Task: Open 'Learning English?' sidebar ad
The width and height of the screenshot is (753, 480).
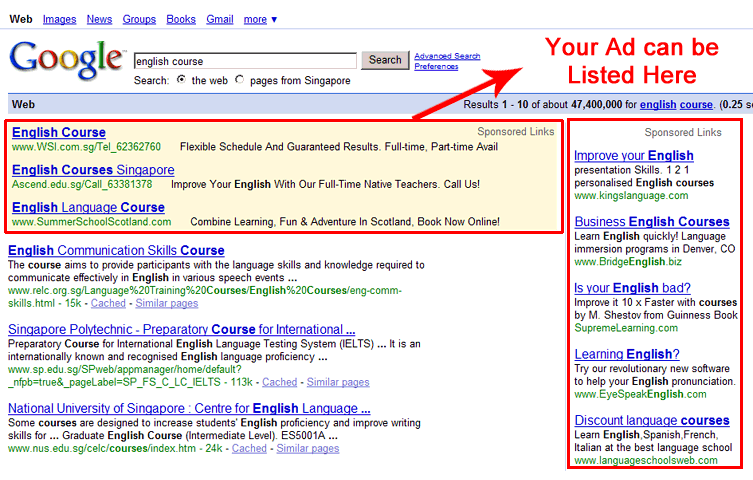Action: tap(627, 354)
